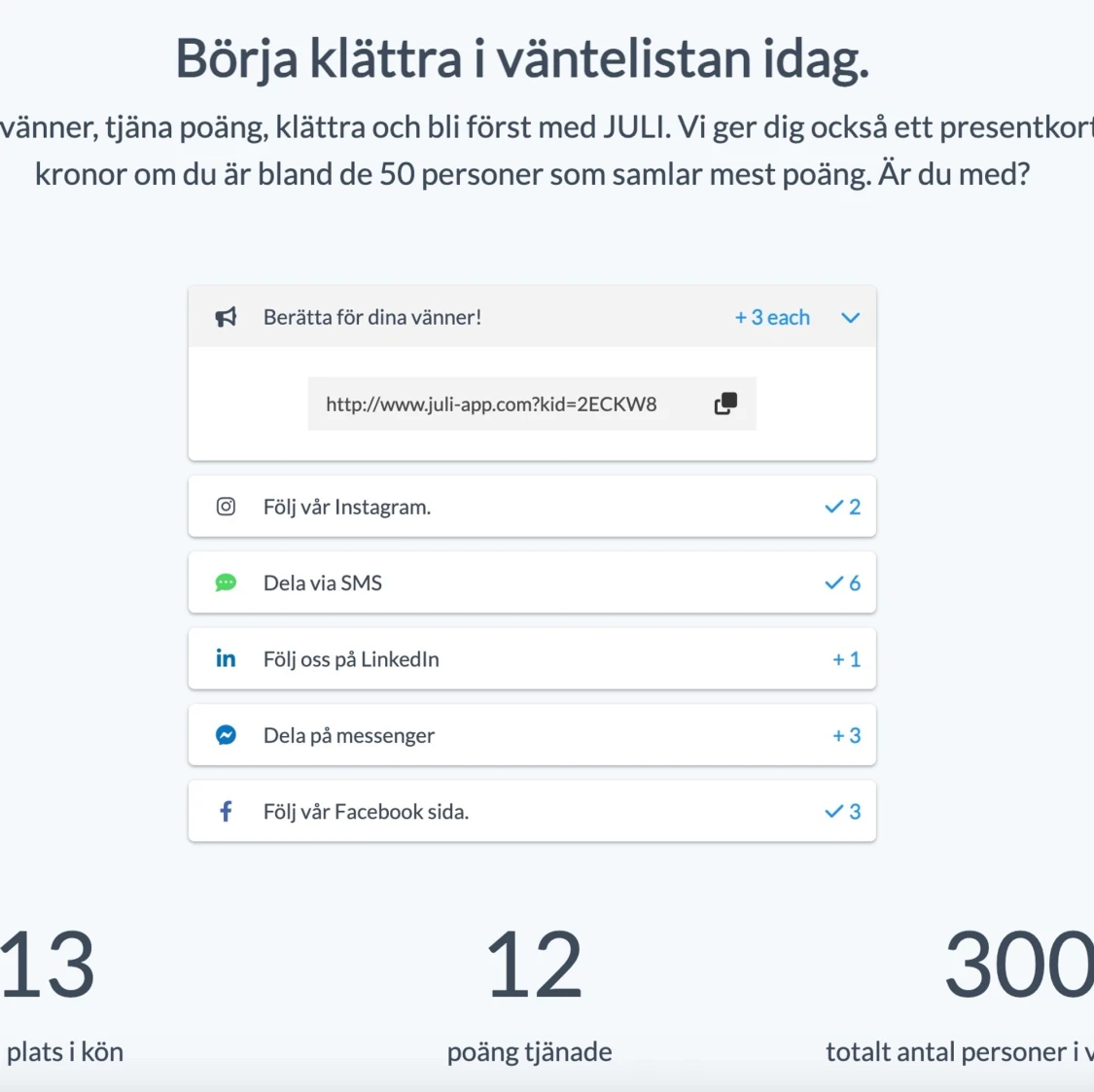Click the Instagram logo icon
This screenshot has height=1092, width=1094.
tap(226, 507)
